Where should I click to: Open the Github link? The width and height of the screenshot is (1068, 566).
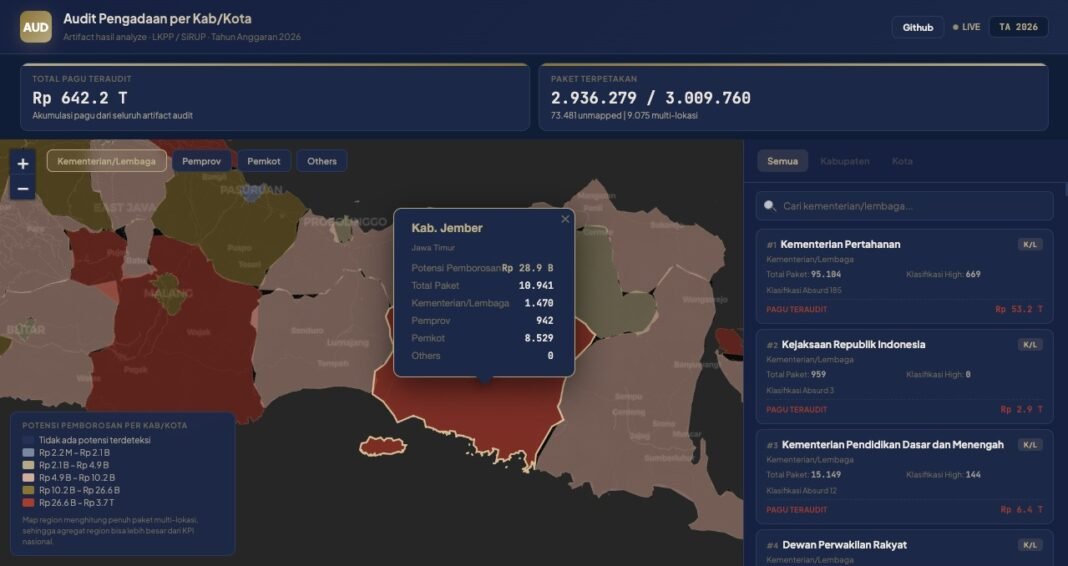[x=917, y=27]
